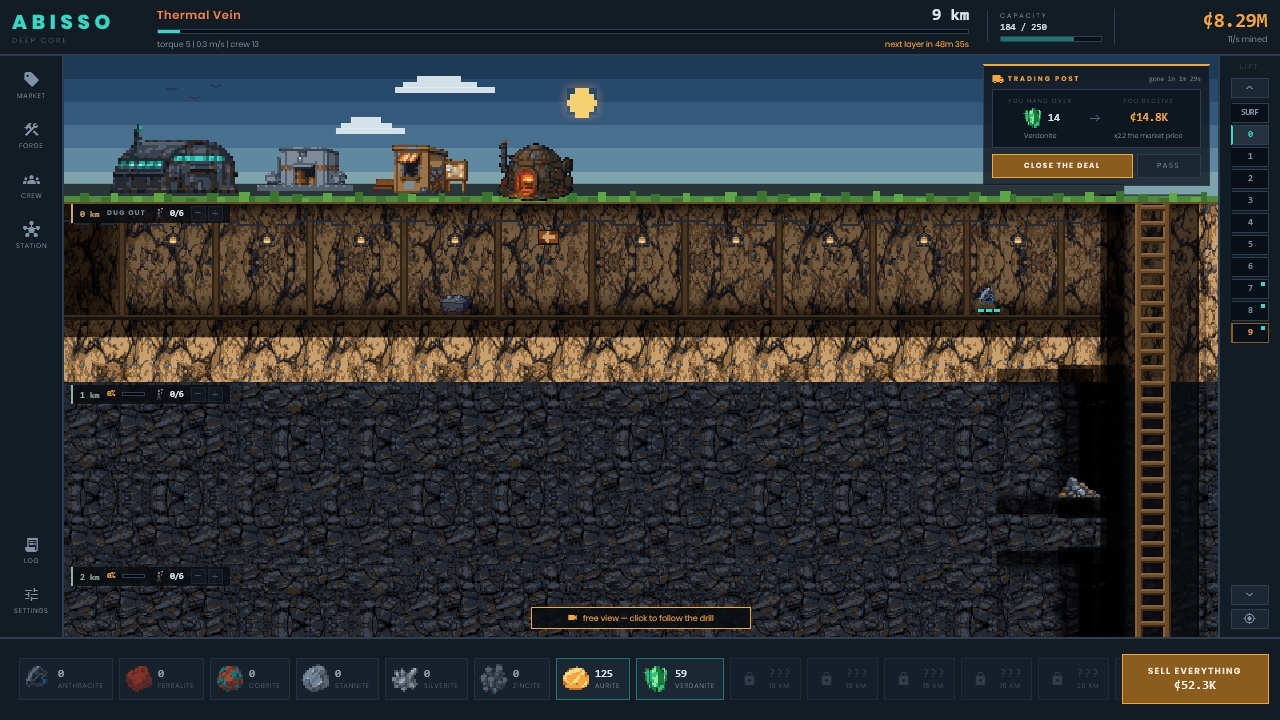Center lift view with the locate icon

pyautogui.click(x=1249, y=619)
